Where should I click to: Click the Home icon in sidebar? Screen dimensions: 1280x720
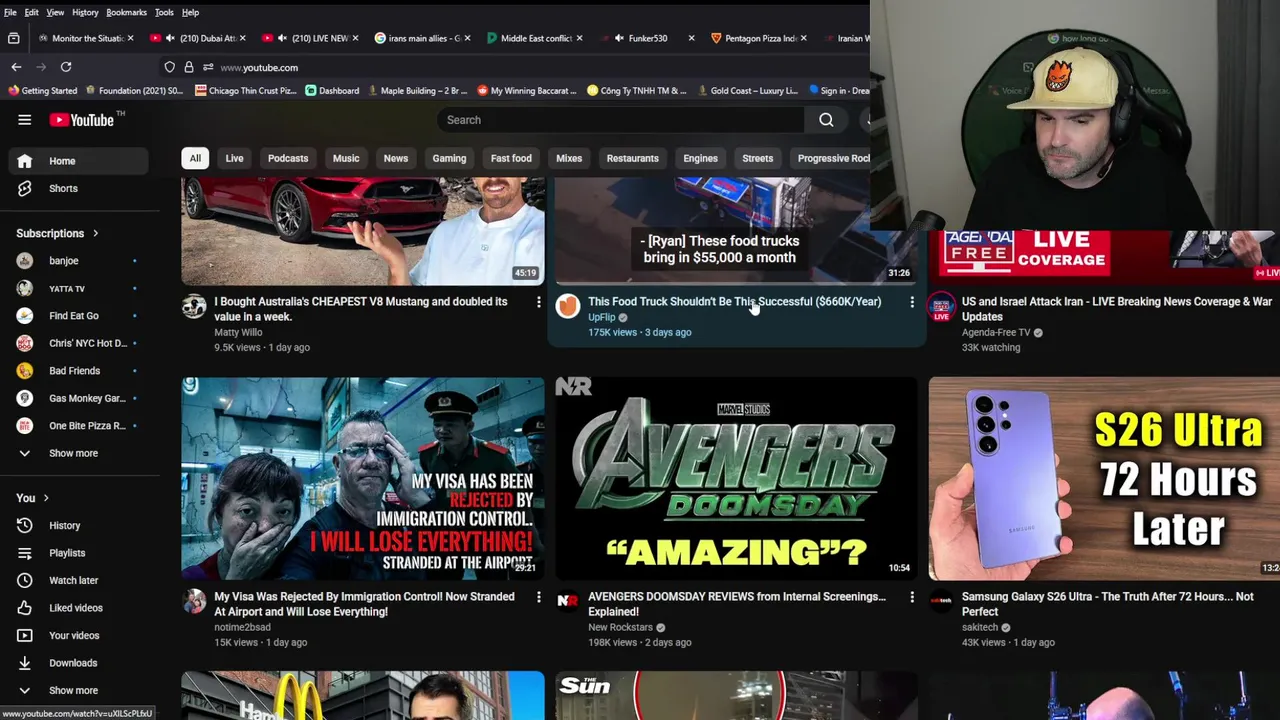click(x=24, y=161)
